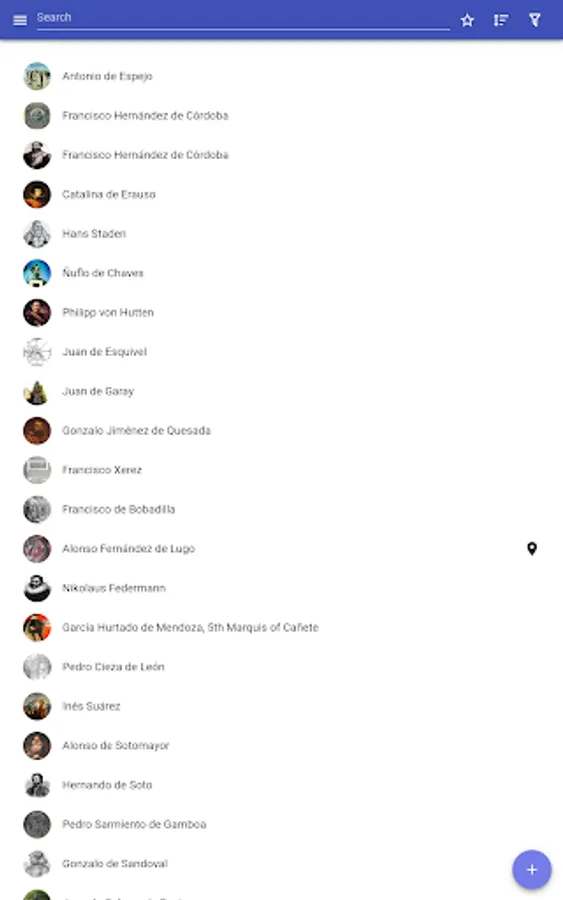Select Inés Suárez from the list
The image size is (563, 900).
click(x=281, y=707)
